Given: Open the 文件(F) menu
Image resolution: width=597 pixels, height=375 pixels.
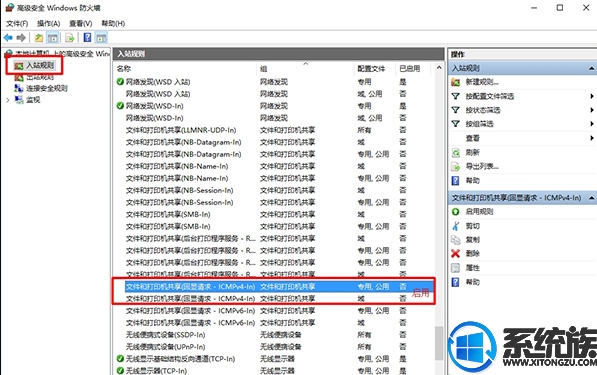Looking at the screenshot, I should point(17,24).
